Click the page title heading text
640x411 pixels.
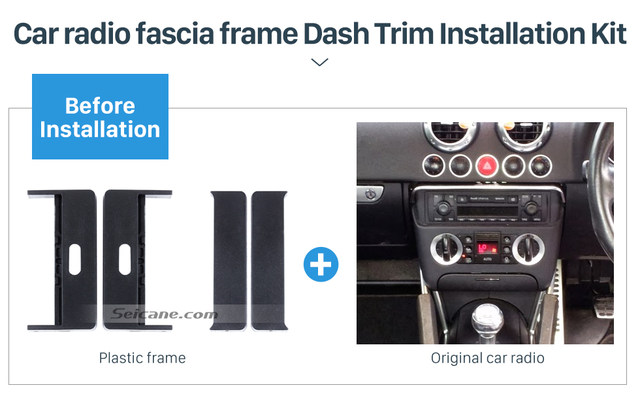tap(320, 33)
